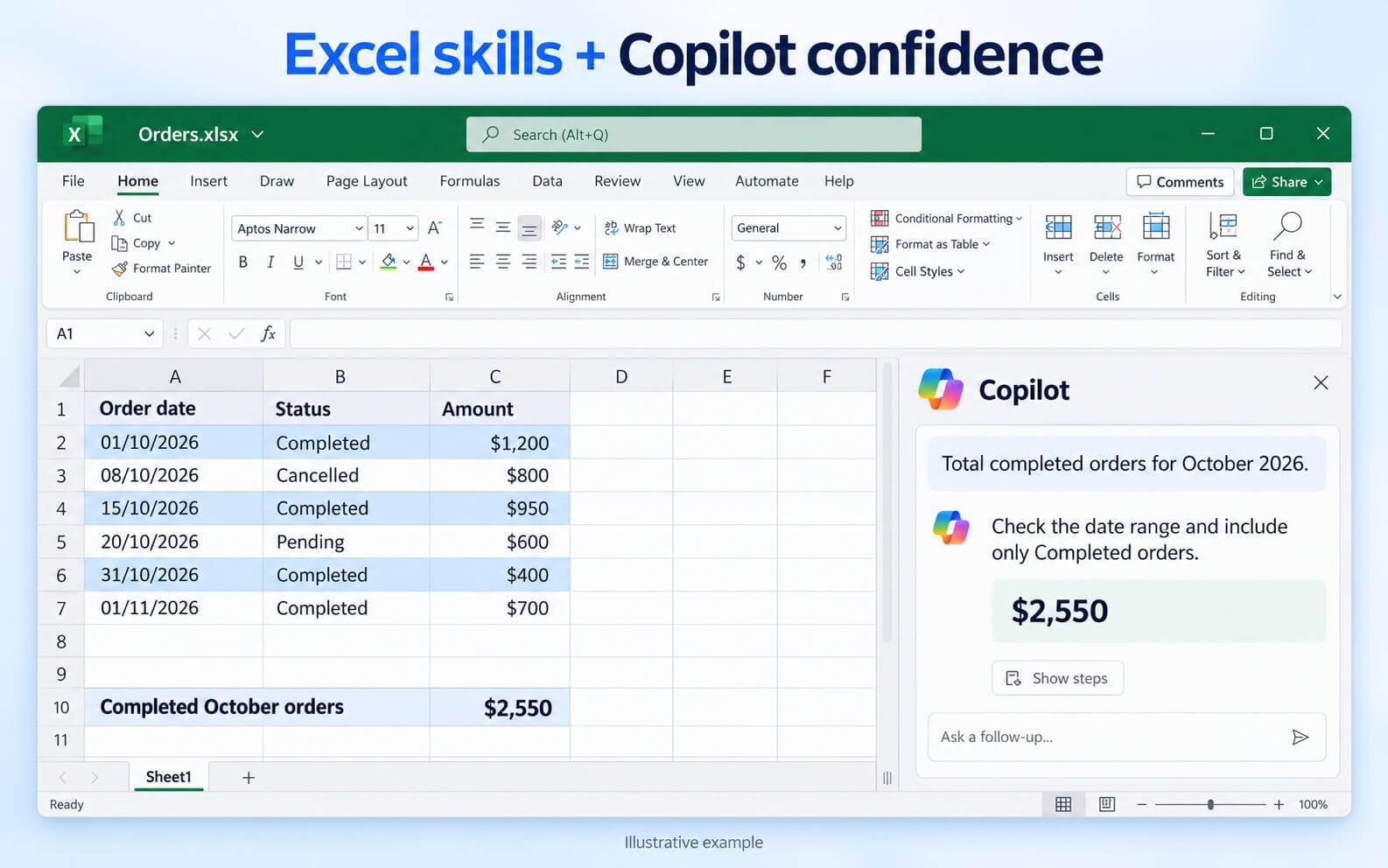Switch to the Data ribbon tab

click(x=547, y=181)
